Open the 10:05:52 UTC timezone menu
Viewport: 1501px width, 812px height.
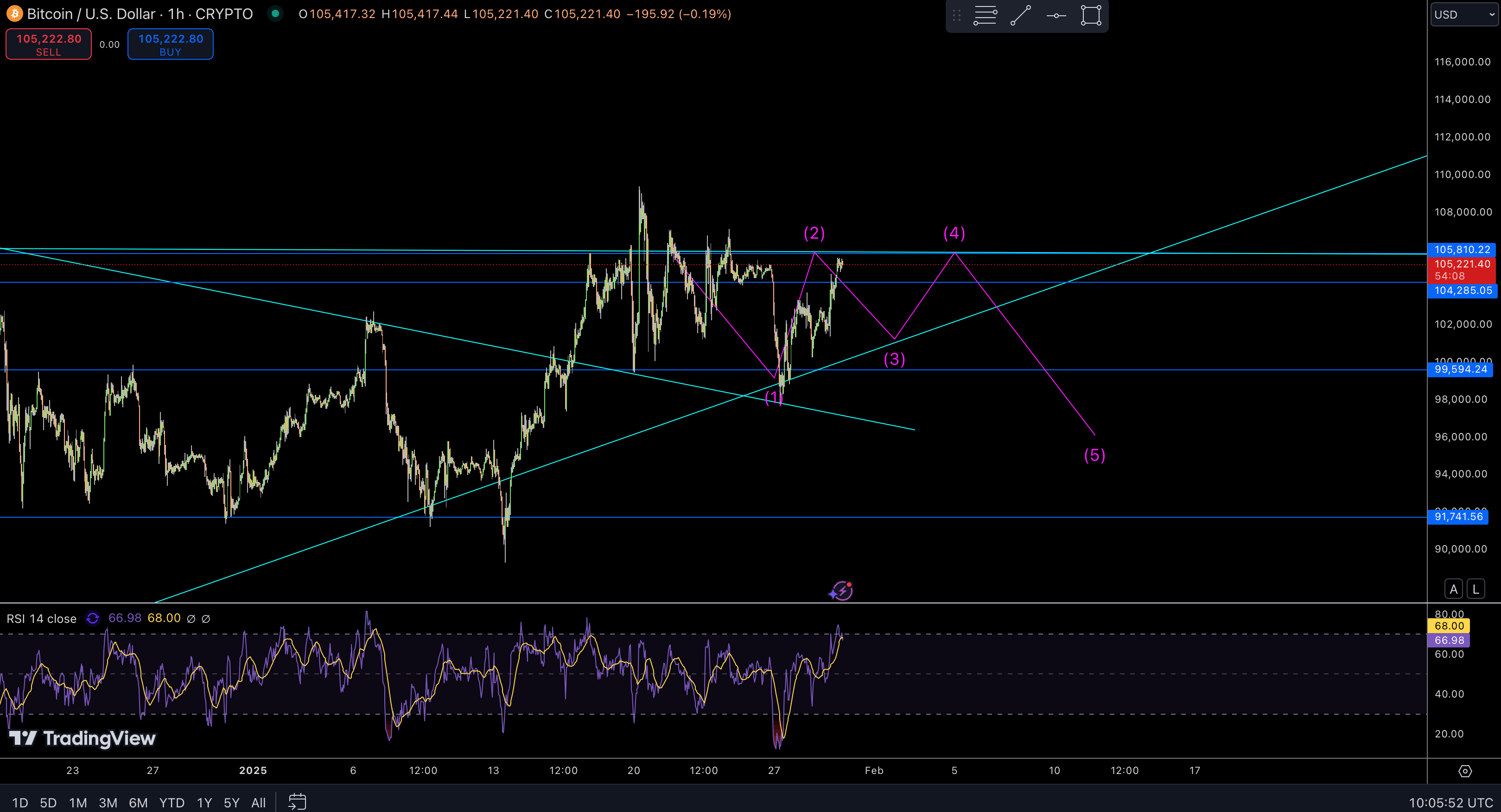tap(1450, 803)
